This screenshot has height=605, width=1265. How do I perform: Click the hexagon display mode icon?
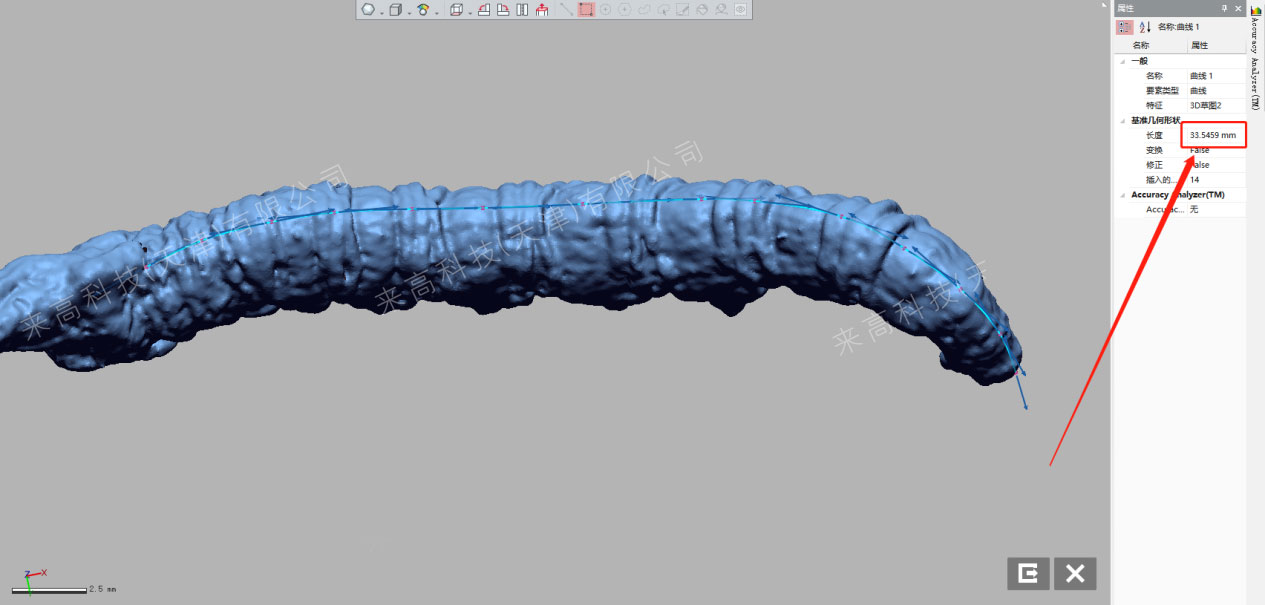click(x=368, y=10)
